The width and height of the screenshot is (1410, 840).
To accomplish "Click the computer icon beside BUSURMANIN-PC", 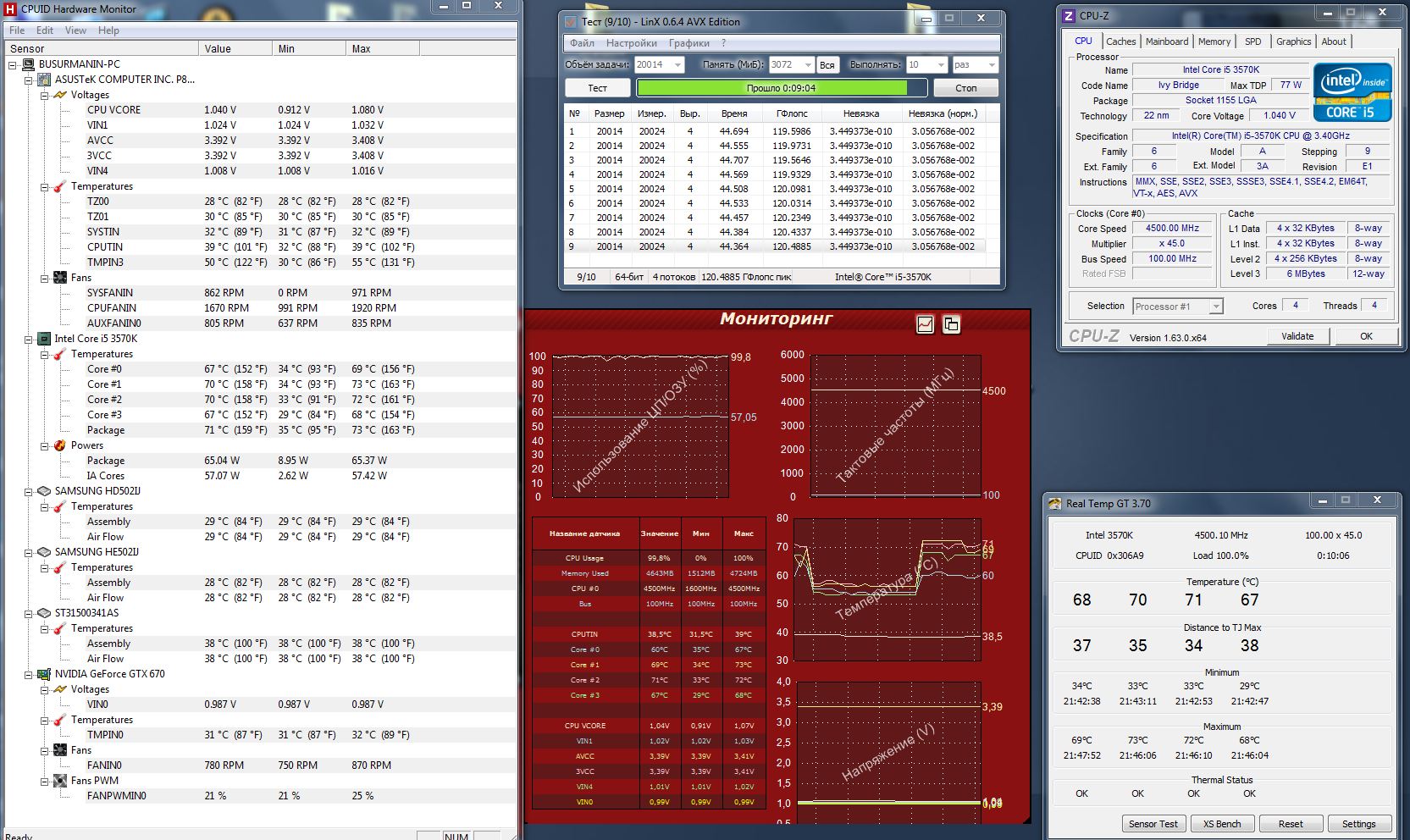I will [x=28, y=64].
